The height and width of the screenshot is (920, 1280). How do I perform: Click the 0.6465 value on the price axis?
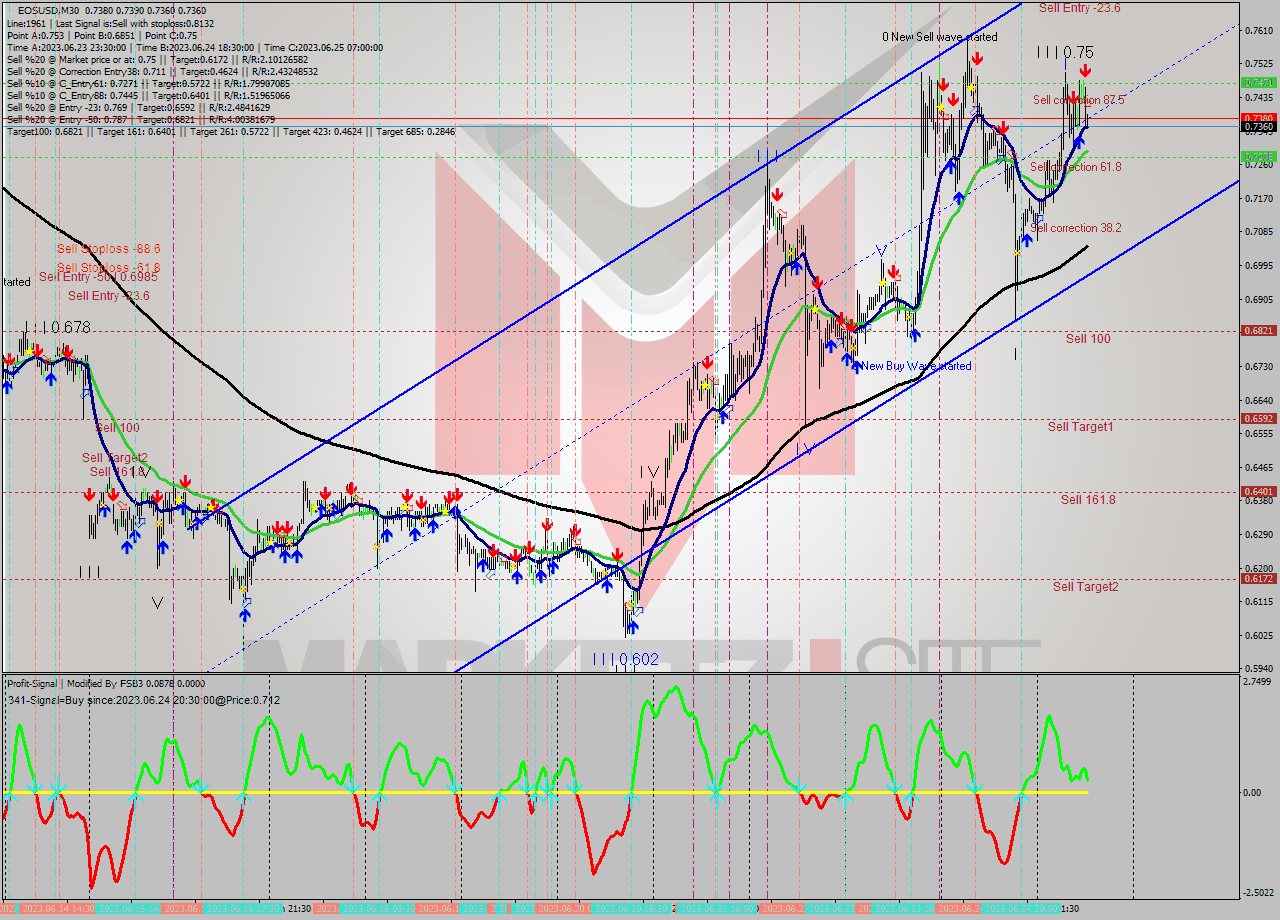(1257, 467)
